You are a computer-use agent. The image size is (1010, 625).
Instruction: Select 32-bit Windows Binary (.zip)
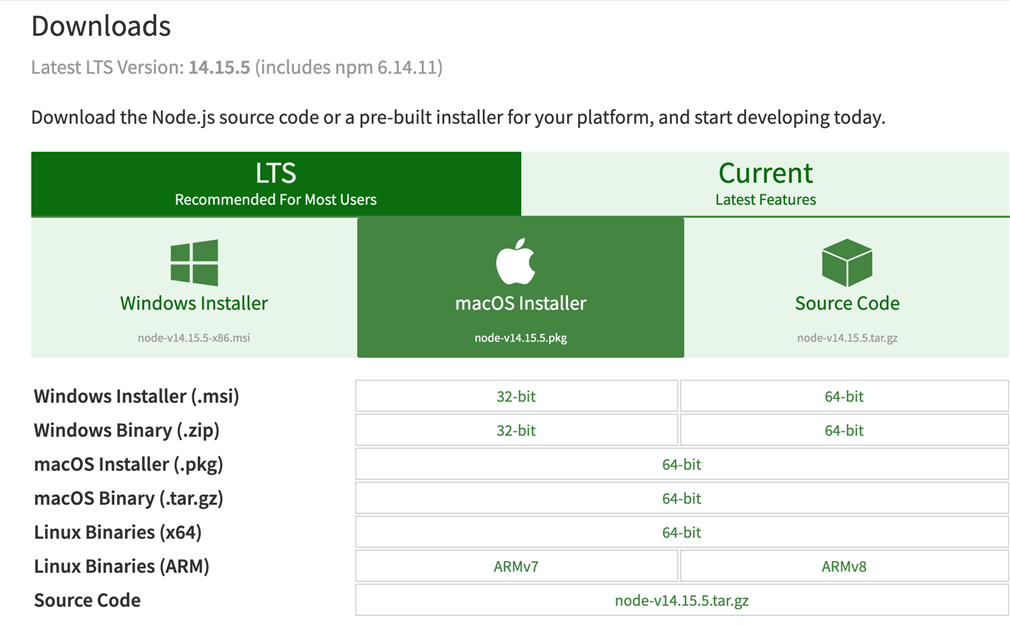516,430
